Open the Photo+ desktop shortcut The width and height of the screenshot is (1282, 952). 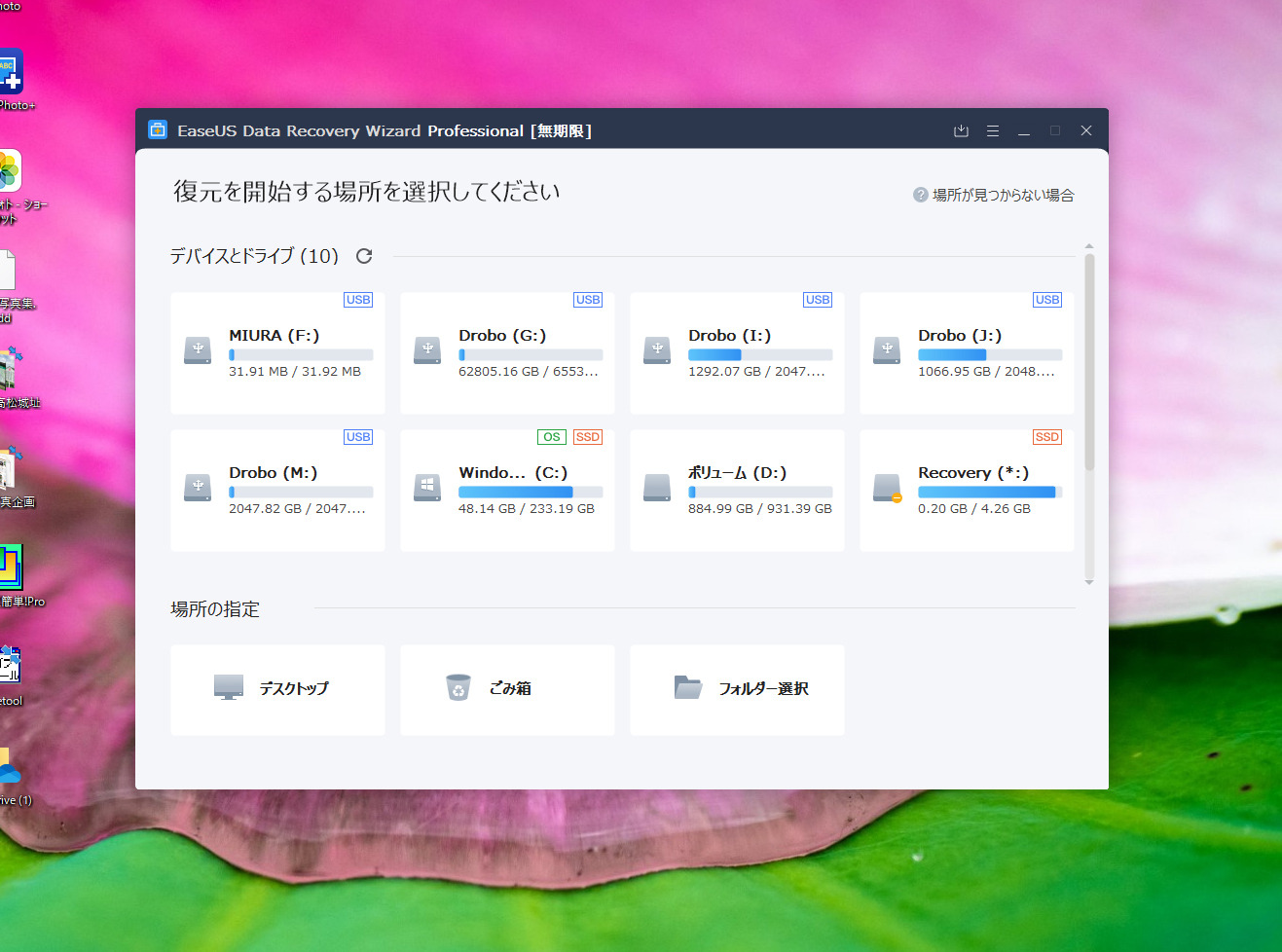pyautogui.click(x=10, y=80)
